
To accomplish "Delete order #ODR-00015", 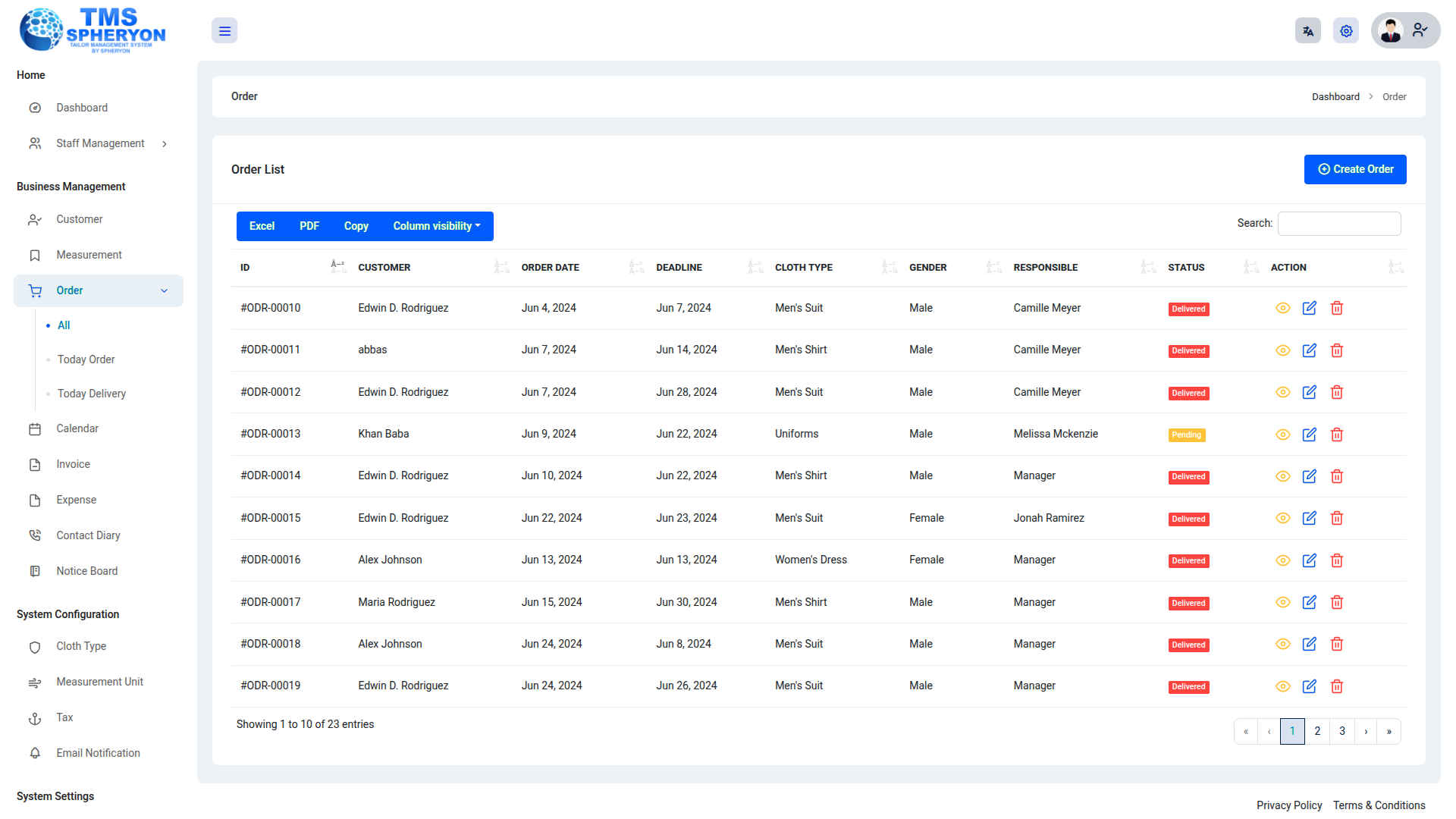I will [1337, 518].
